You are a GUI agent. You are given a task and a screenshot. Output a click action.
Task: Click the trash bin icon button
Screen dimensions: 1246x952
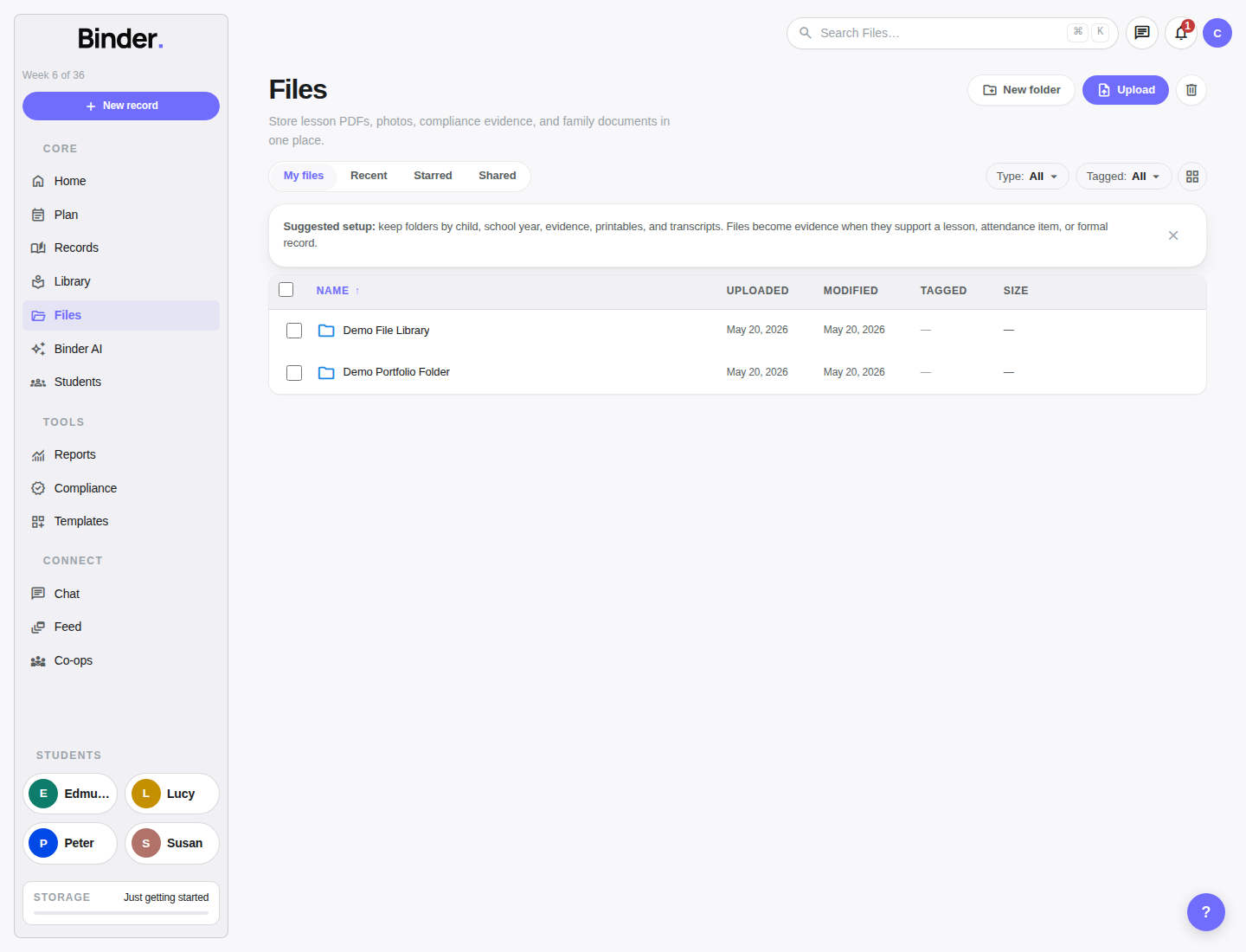coord(1191,90)
